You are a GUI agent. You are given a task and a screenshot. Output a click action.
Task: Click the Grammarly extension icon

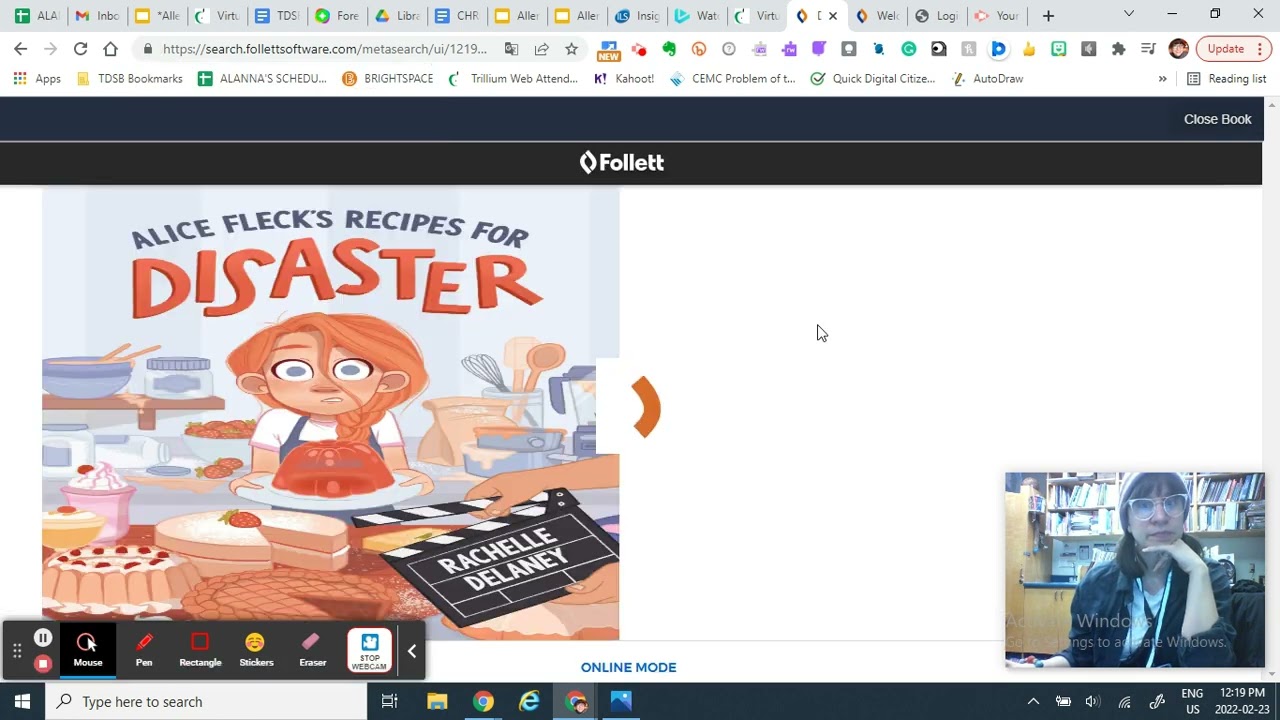(x=909, y=48)
